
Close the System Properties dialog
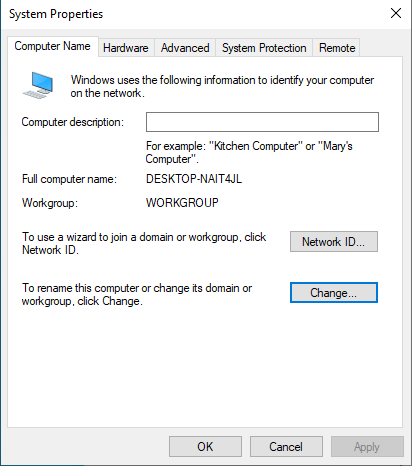(396, 13)
